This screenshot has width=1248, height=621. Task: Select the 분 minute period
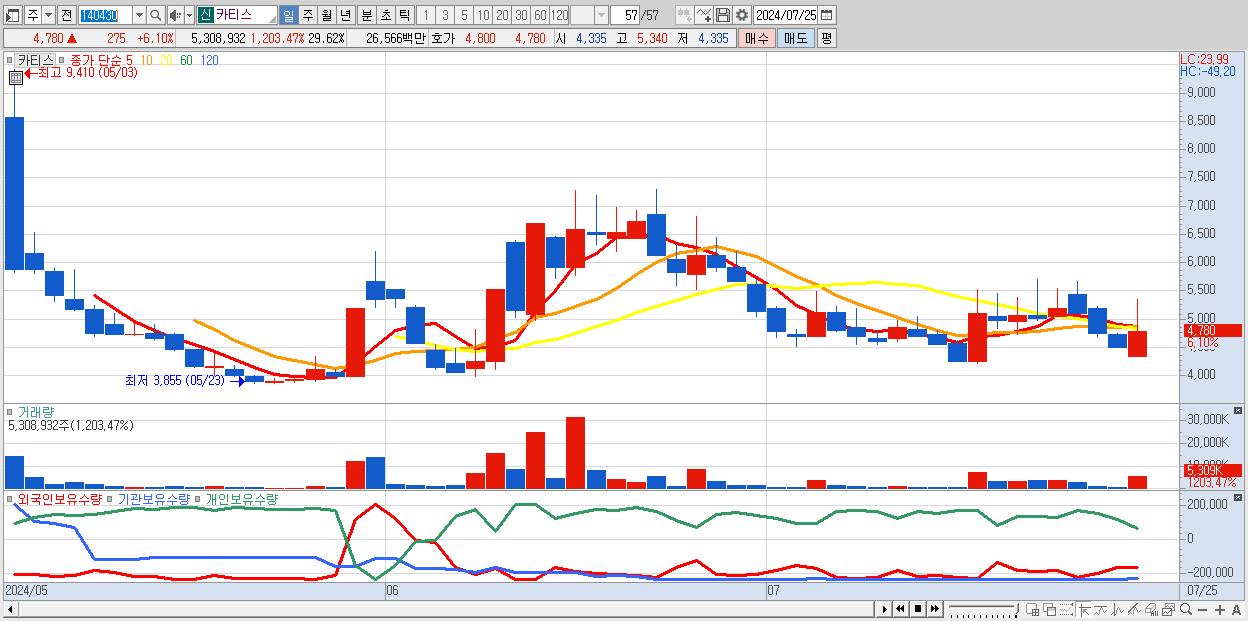[365, 15]
